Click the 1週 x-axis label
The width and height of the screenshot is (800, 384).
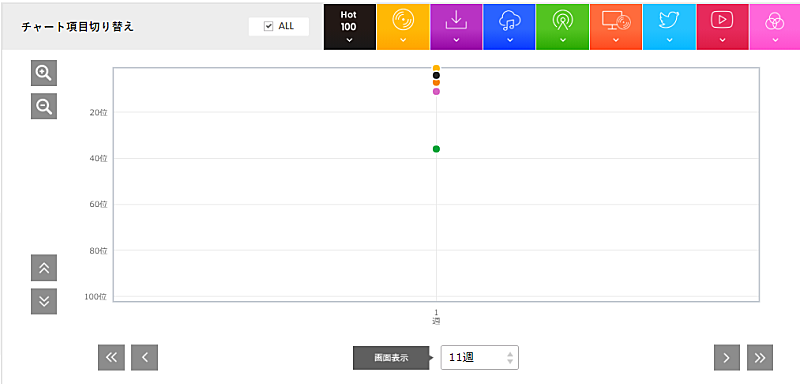436,316
